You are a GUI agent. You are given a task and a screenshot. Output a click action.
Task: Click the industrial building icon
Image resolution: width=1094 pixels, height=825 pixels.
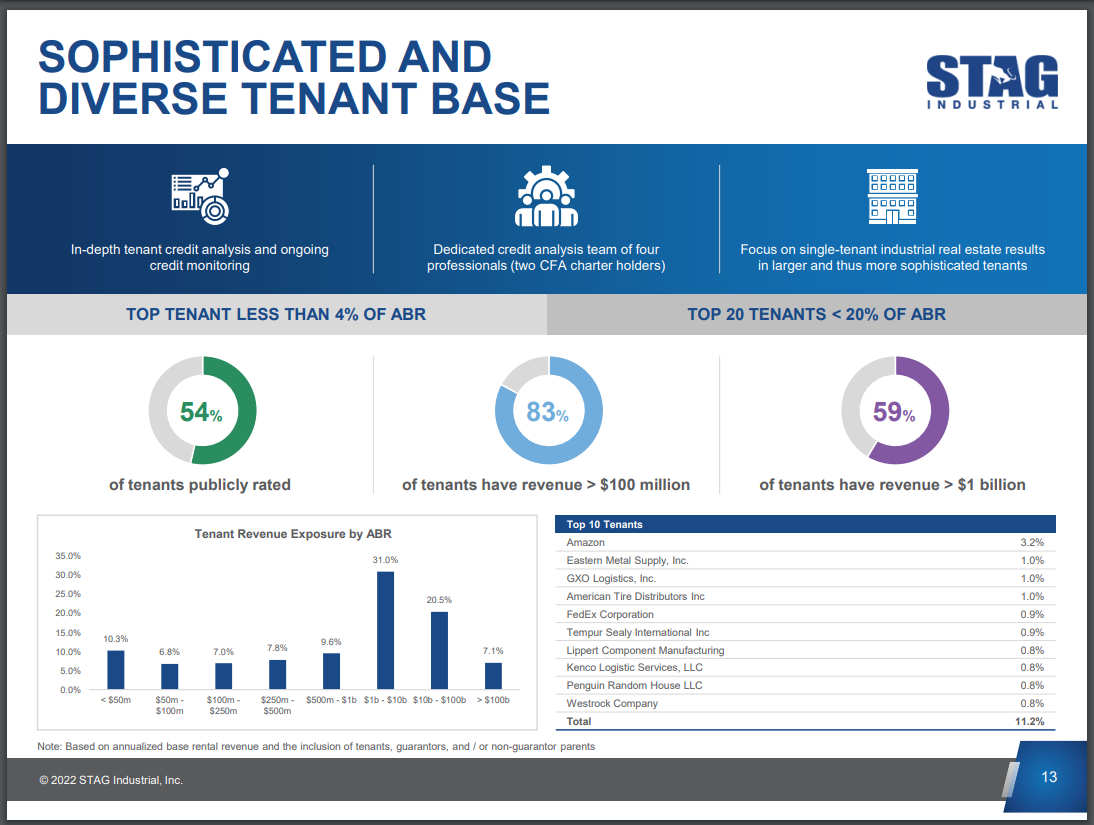point(892,196)
